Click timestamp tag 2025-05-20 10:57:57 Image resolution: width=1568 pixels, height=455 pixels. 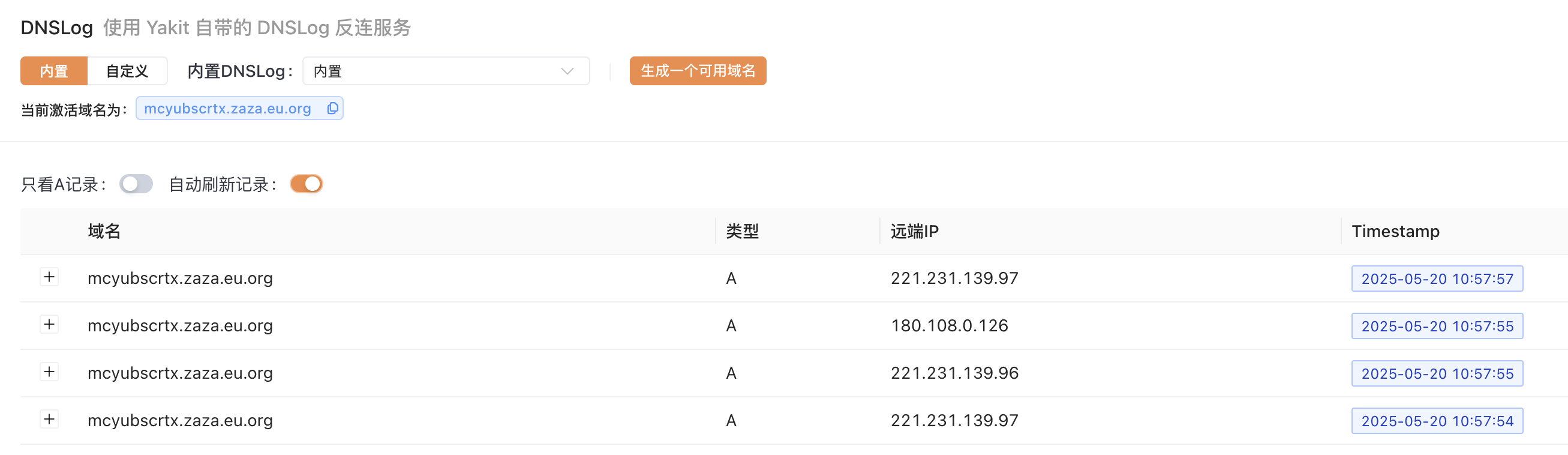click(x=1437, y=279)
